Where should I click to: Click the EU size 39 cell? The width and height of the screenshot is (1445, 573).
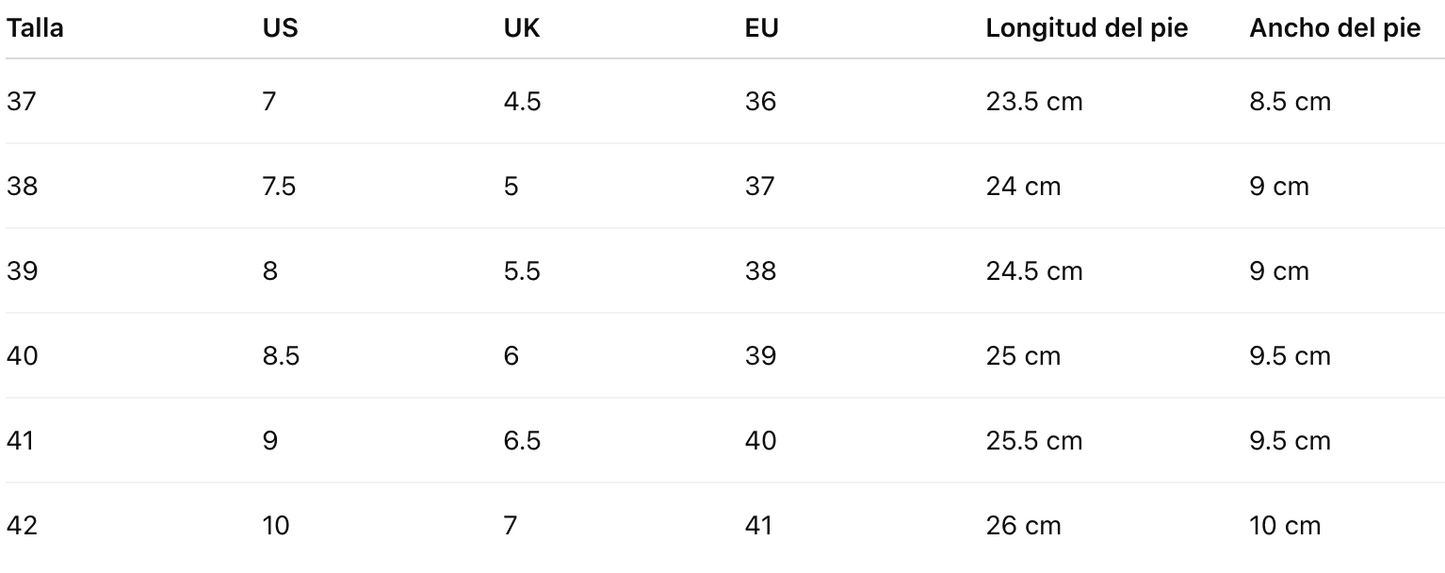pos(760,356)
